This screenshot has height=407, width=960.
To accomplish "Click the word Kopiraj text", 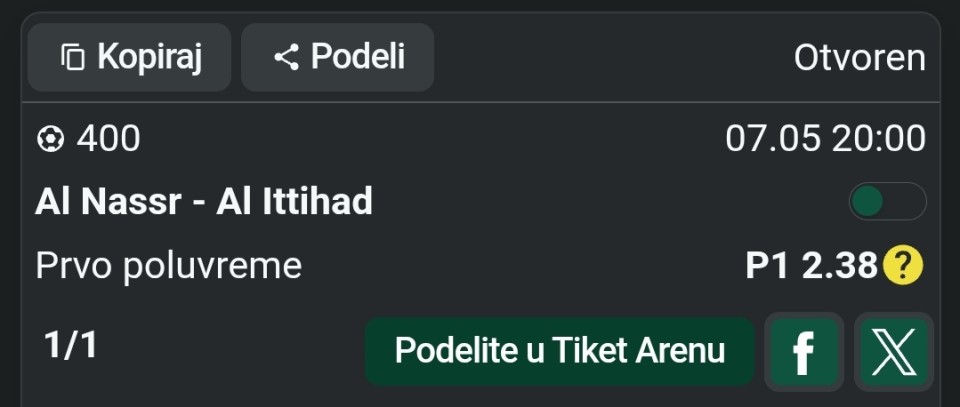I will (149, 59).
